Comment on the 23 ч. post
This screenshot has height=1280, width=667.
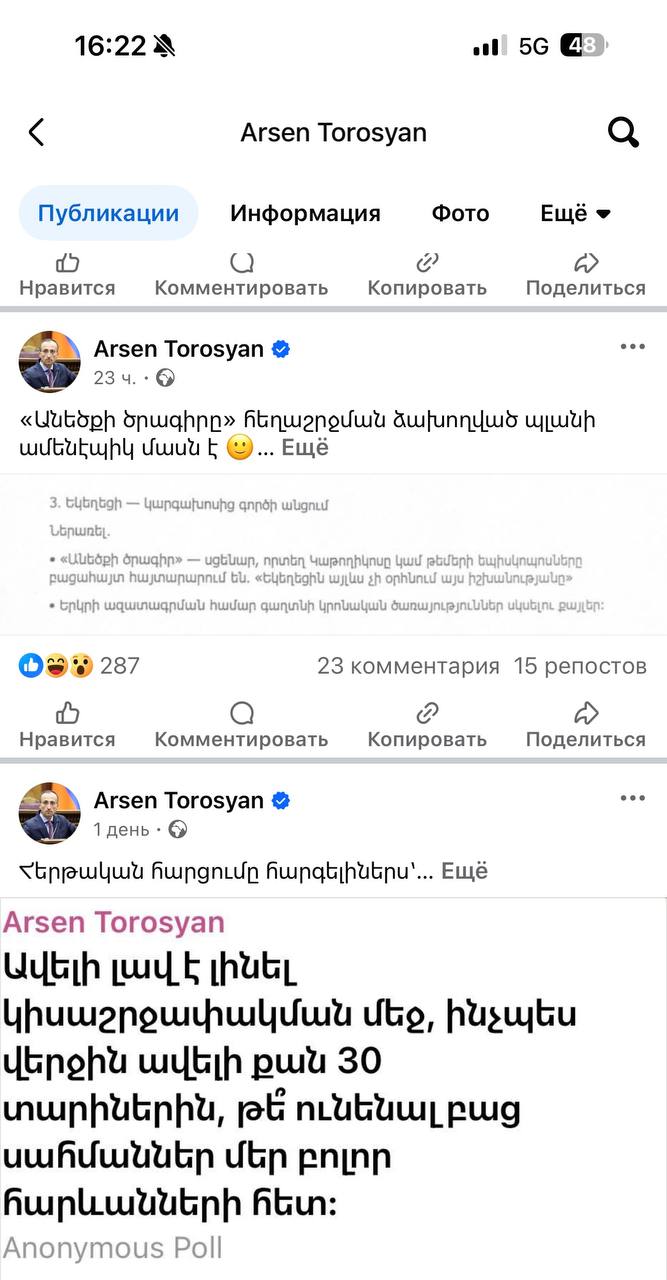coord(241,725)
